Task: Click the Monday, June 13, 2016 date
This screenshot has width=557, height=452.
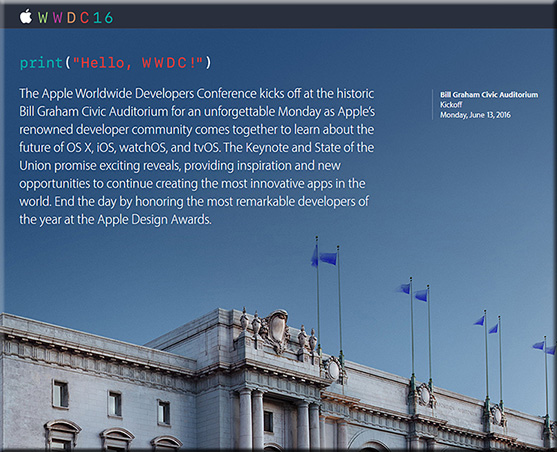Action: click(475, 115)
